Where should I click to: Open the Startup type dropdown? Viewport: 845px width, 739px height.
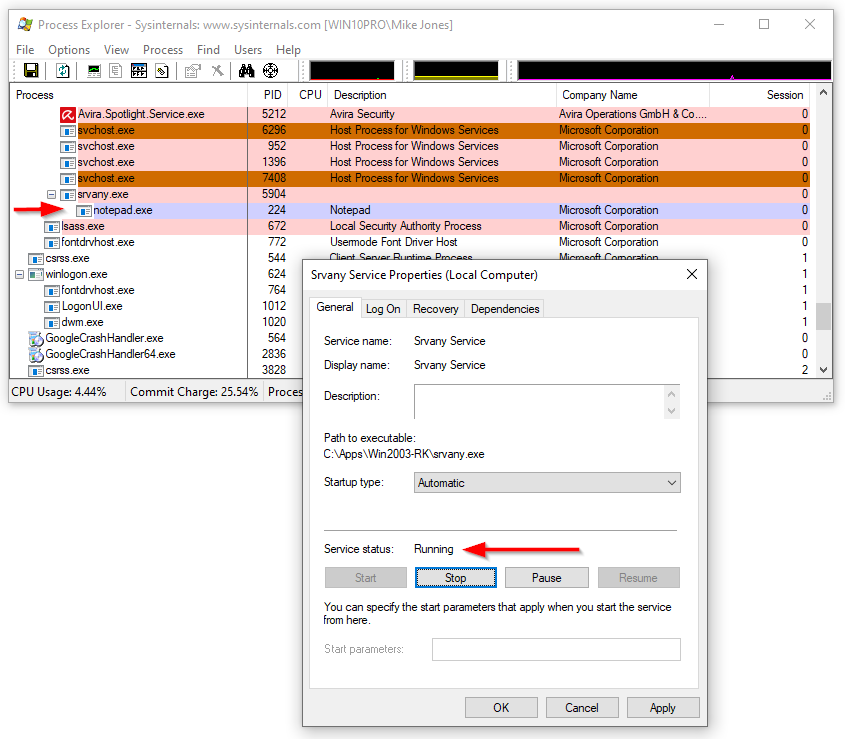(547, 483)
